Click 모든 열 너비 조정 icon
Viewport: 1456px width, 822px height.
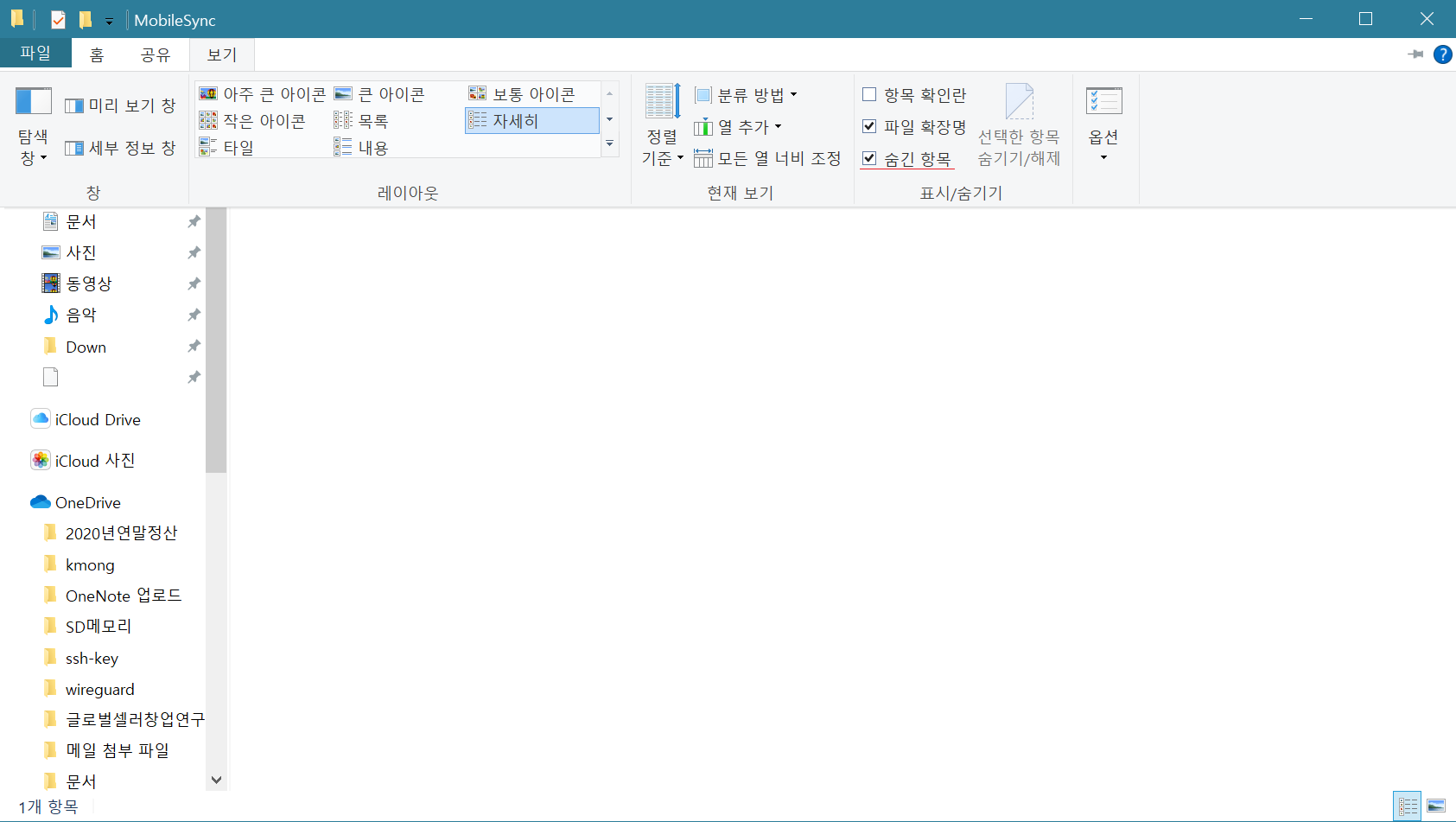[703, 158]
